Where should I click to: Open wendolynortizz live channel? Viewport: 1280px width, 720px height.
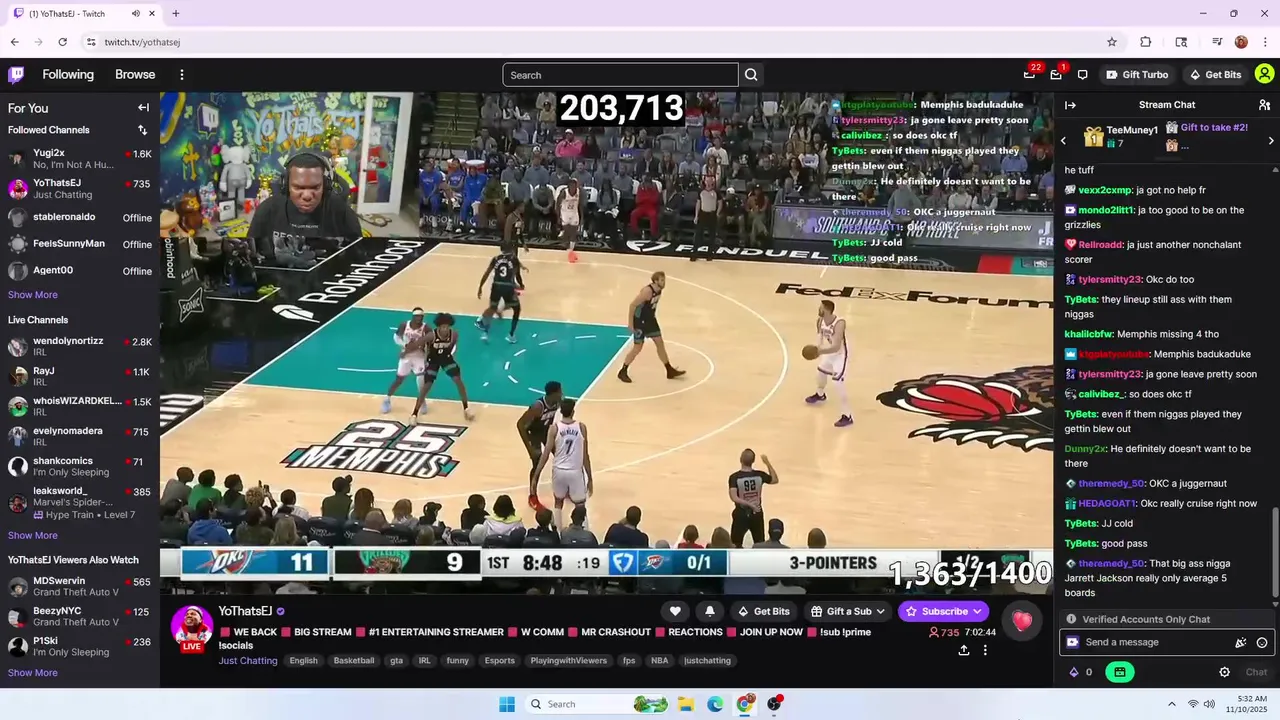click(x=80, y=347)
